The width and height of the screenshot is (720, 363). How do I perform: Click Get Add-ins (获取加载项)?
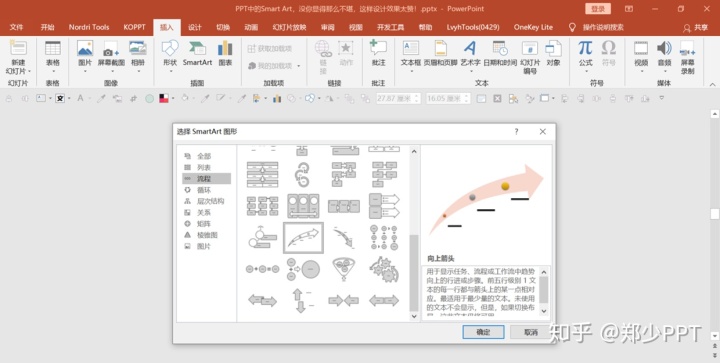point(270,49)
